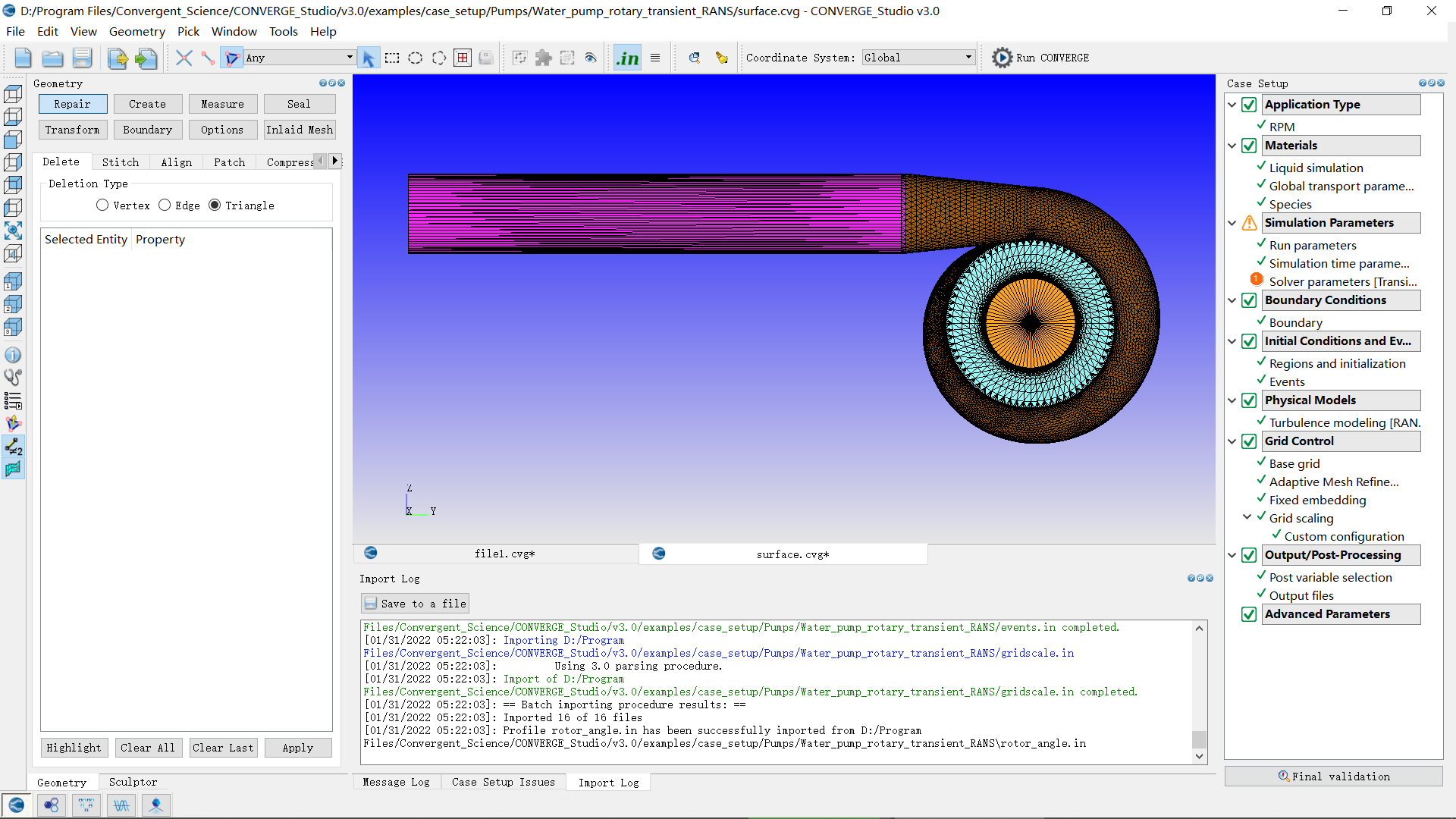Click the numbered cube view 3 icon
Screen dimensions: 1456x819
(x=13, y=327)
